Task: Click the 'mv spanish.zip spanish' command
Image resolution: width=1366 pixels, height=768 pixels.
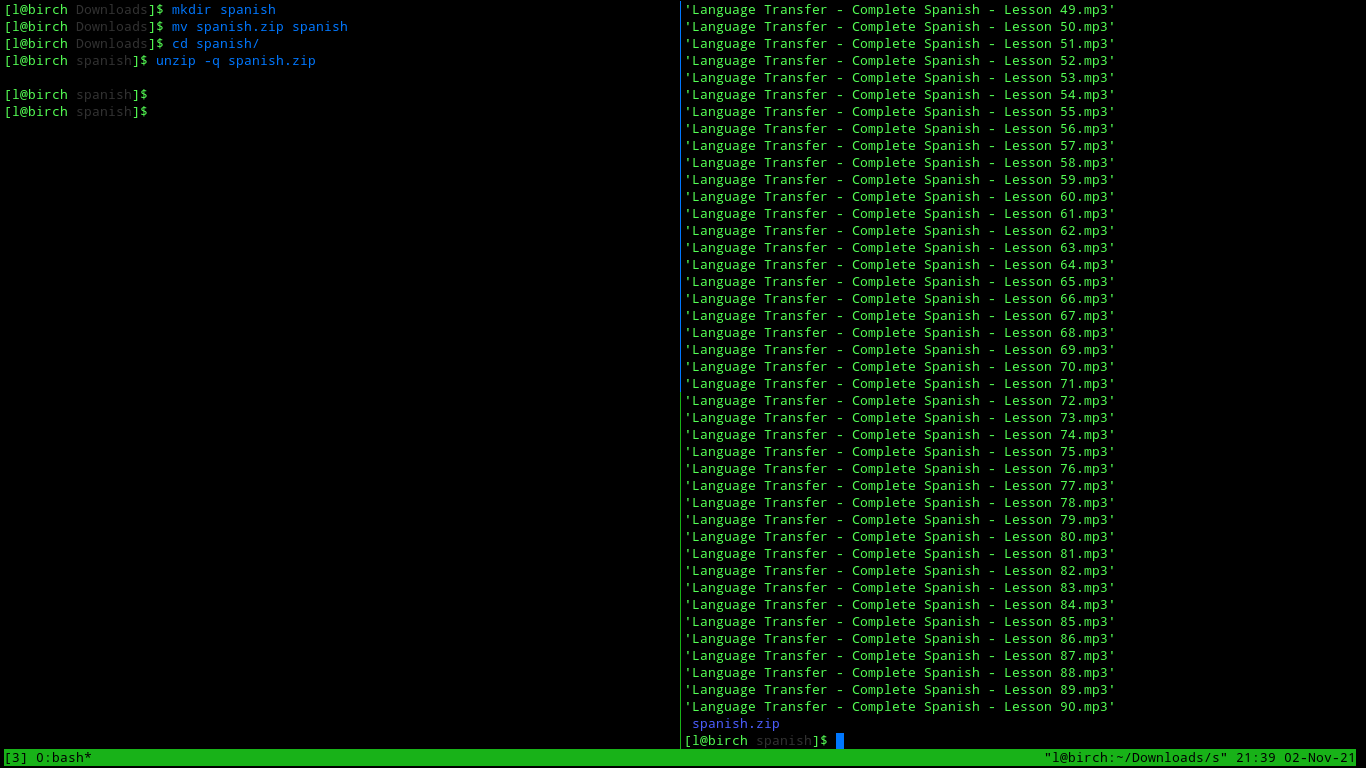Action: (x=260, y=27)
